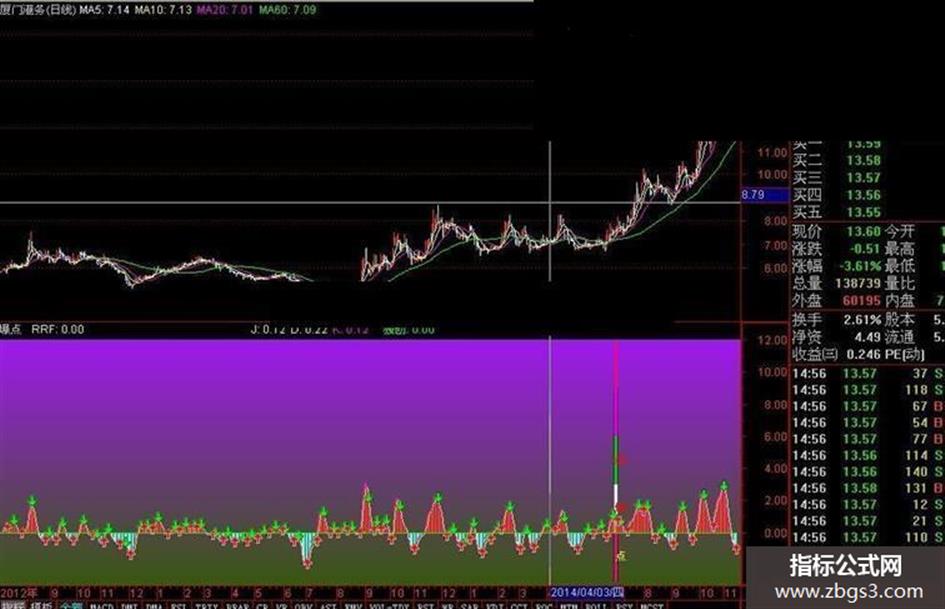This screenshot has height=609, width=945.
Task: Click the 换手 value 2.61%
Action: pyautogui.click(x=863, y=320)
